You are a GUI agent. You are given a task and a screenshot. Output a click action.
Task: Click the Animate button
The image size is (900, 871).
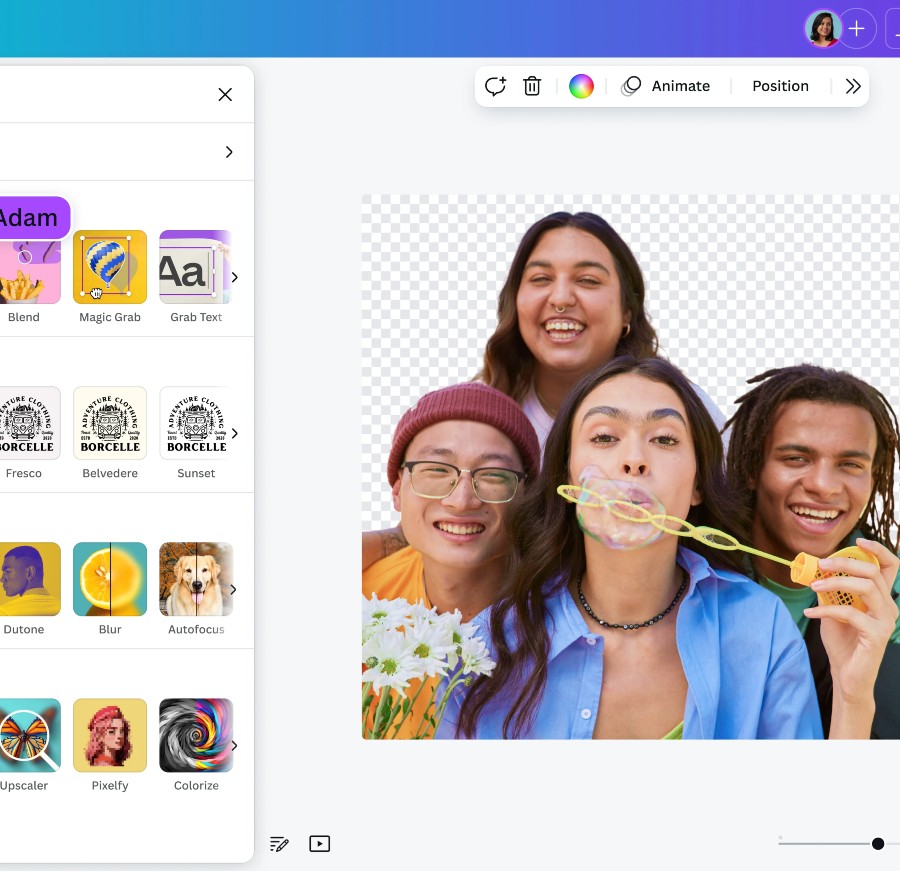(666, 86)
